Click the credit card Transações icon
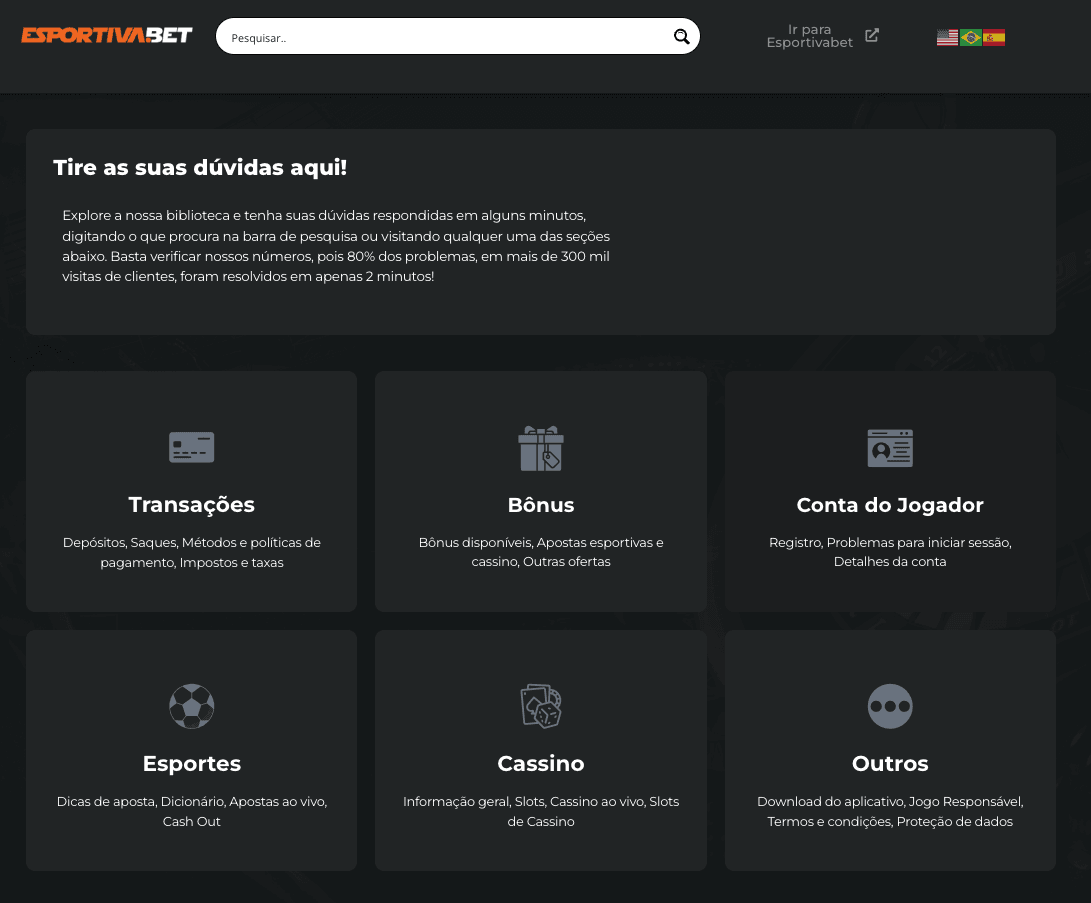The image size is (1091, 903). (191, 447)
